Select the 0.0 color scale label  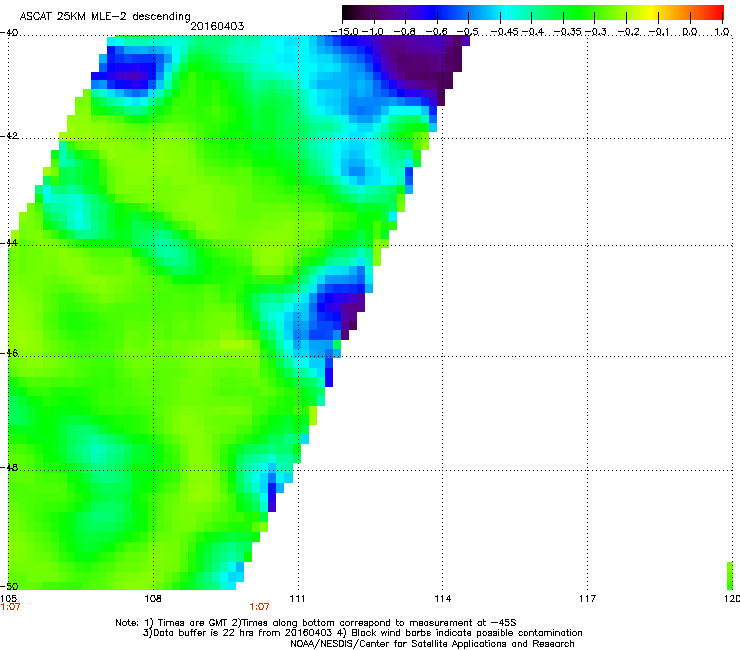pyautogui.click(x=690, y=32)
